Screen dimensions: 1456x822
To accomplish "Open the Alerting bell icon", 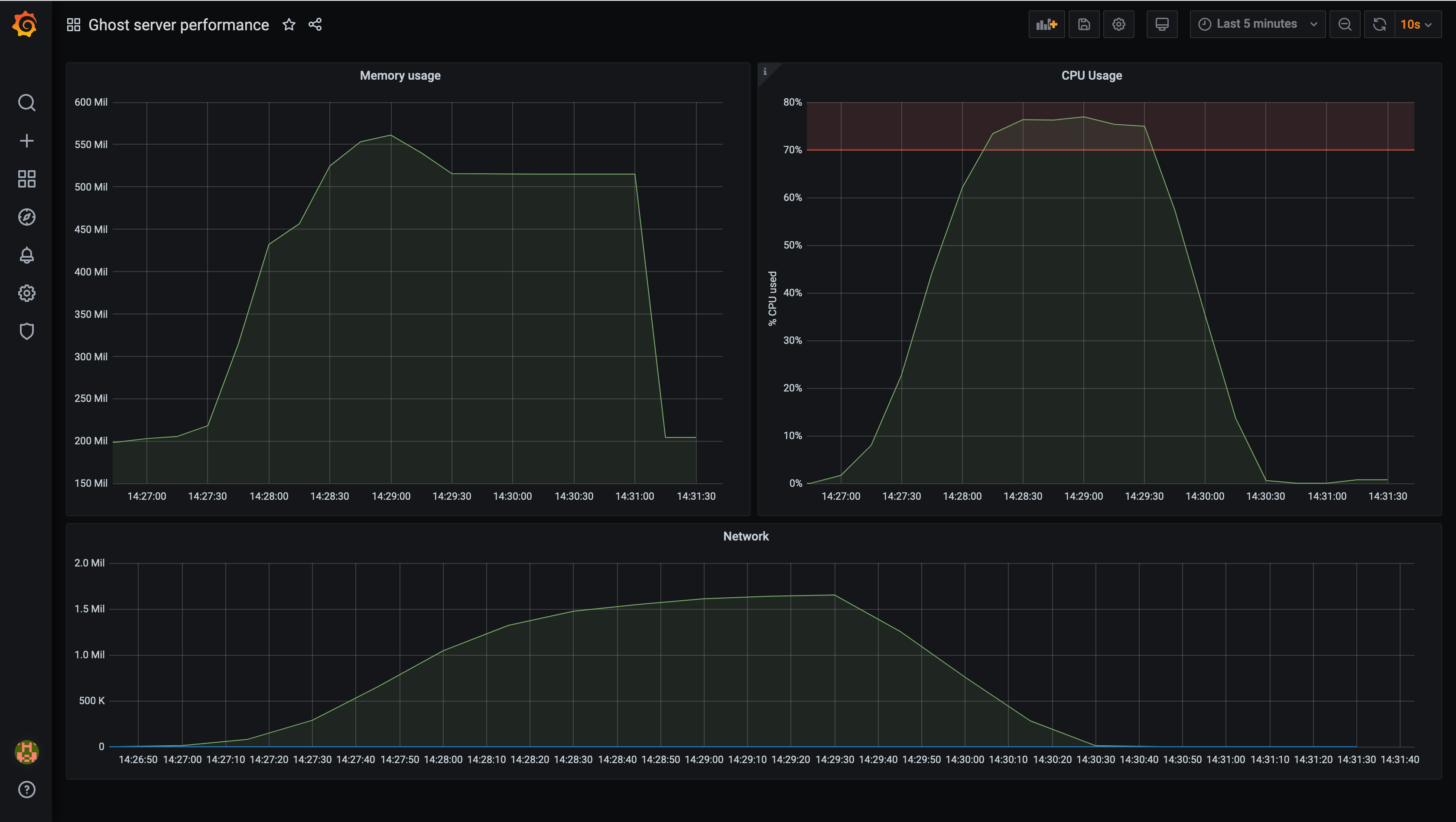I will point(26,256).
